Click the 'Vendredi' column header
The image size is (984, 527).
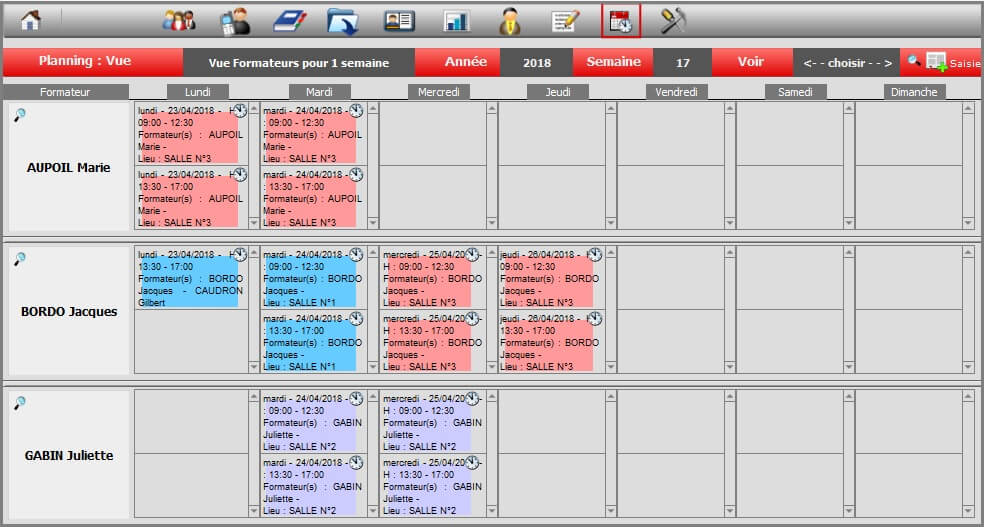click(677, 92)
